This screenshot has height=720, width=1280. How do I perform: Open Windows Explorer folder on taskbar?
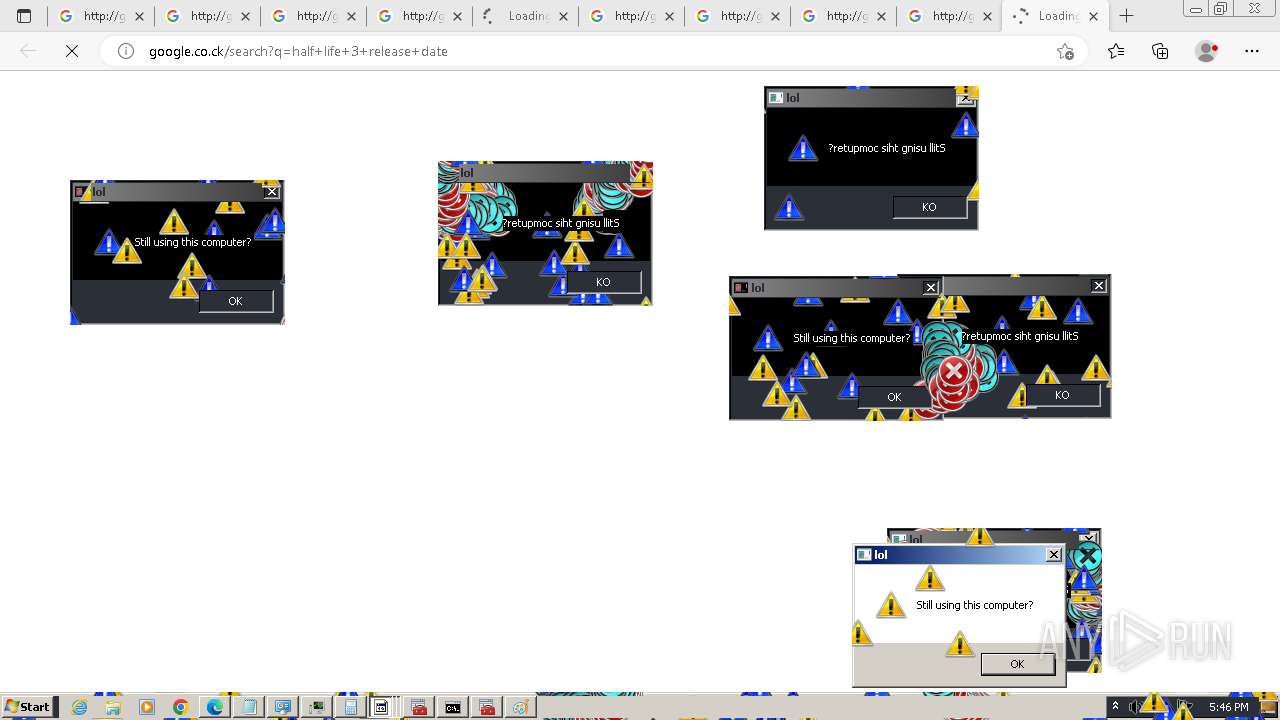click(x=113, y=707)
